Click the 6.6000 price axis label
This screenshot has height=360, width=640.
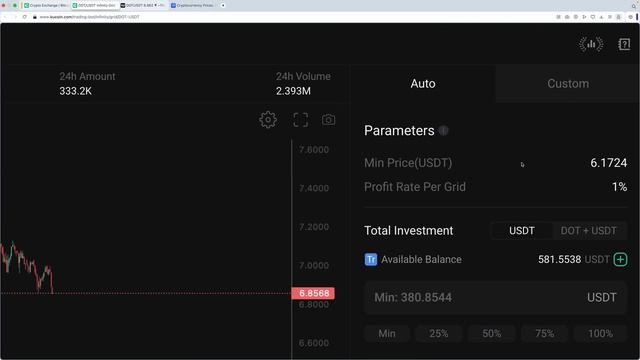313,343
